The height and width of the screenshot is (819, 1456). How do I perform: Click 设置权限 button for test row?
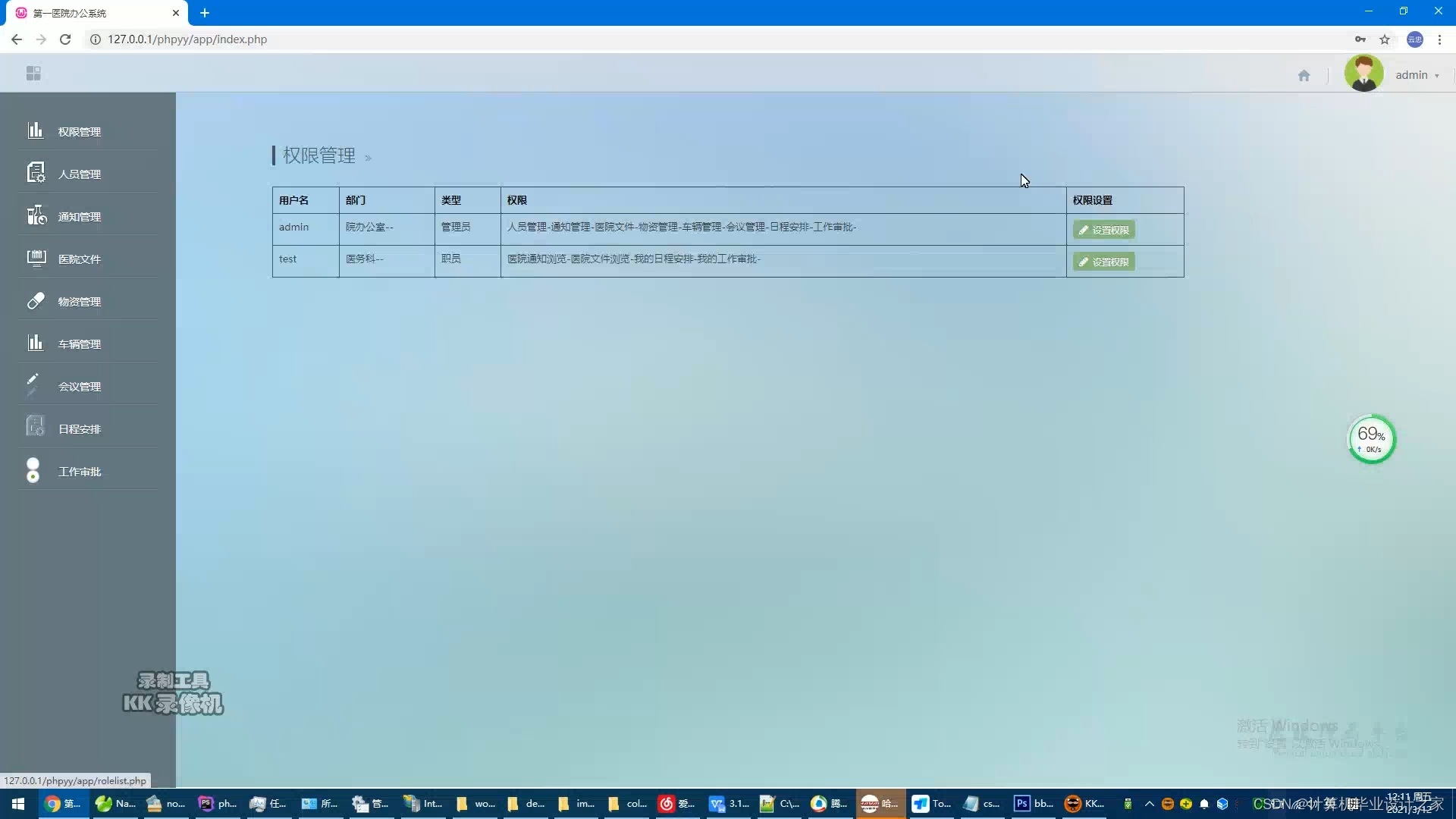(1103, 262)
